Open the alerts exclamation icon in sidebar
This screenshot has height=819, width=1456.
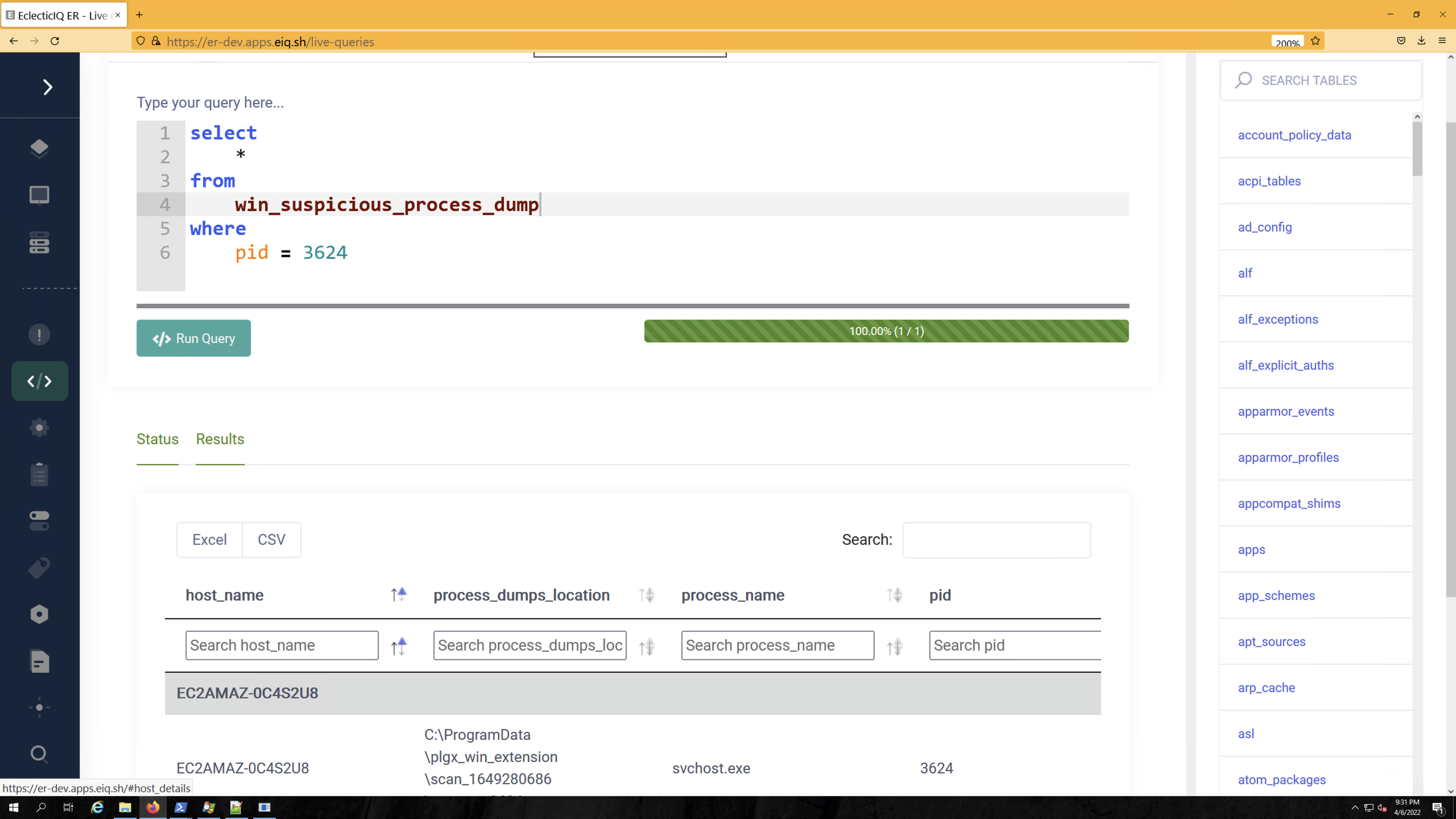click(x=39, y=334)
